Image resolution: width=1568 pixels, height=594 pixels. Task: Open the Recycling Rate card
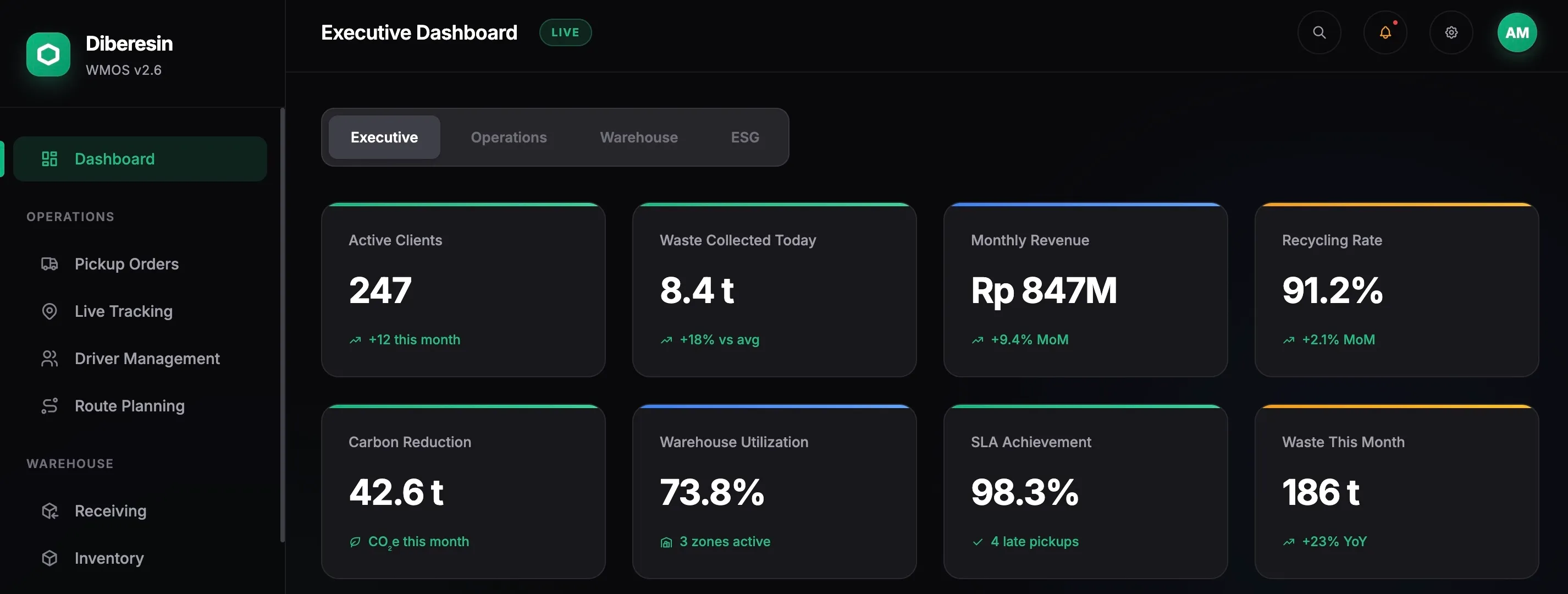pos(1396,289)
